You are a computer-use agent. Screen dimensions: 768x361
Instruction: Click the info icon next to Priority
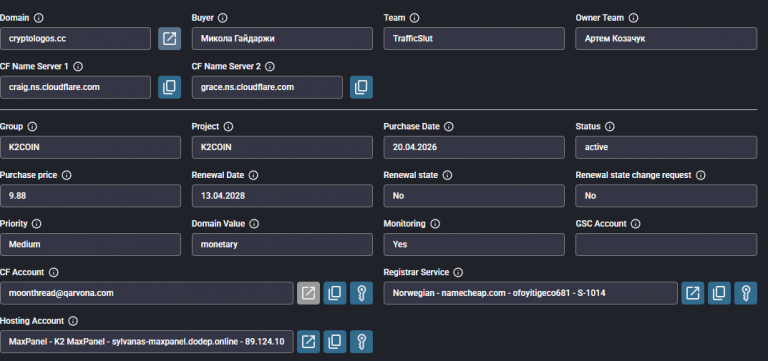(x=37, y=223)
